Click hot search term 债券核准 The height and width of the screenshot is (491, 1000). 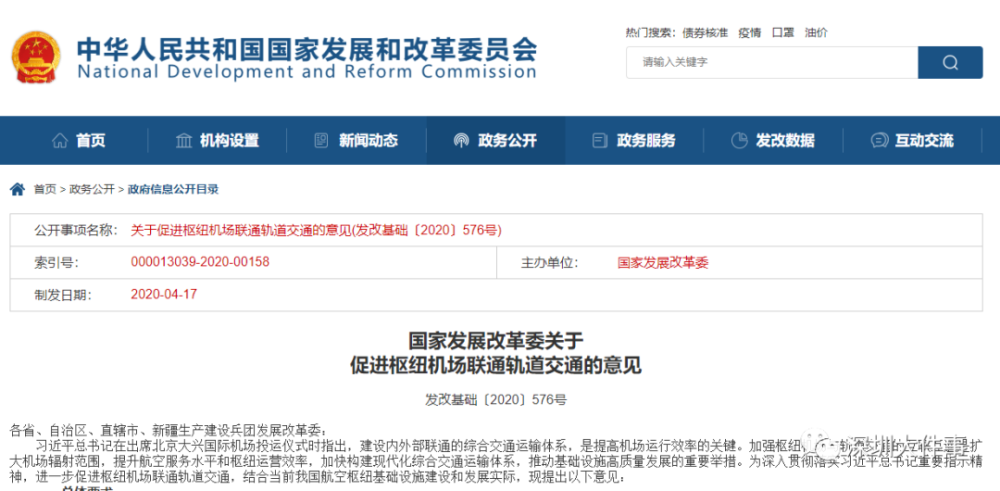705,33
